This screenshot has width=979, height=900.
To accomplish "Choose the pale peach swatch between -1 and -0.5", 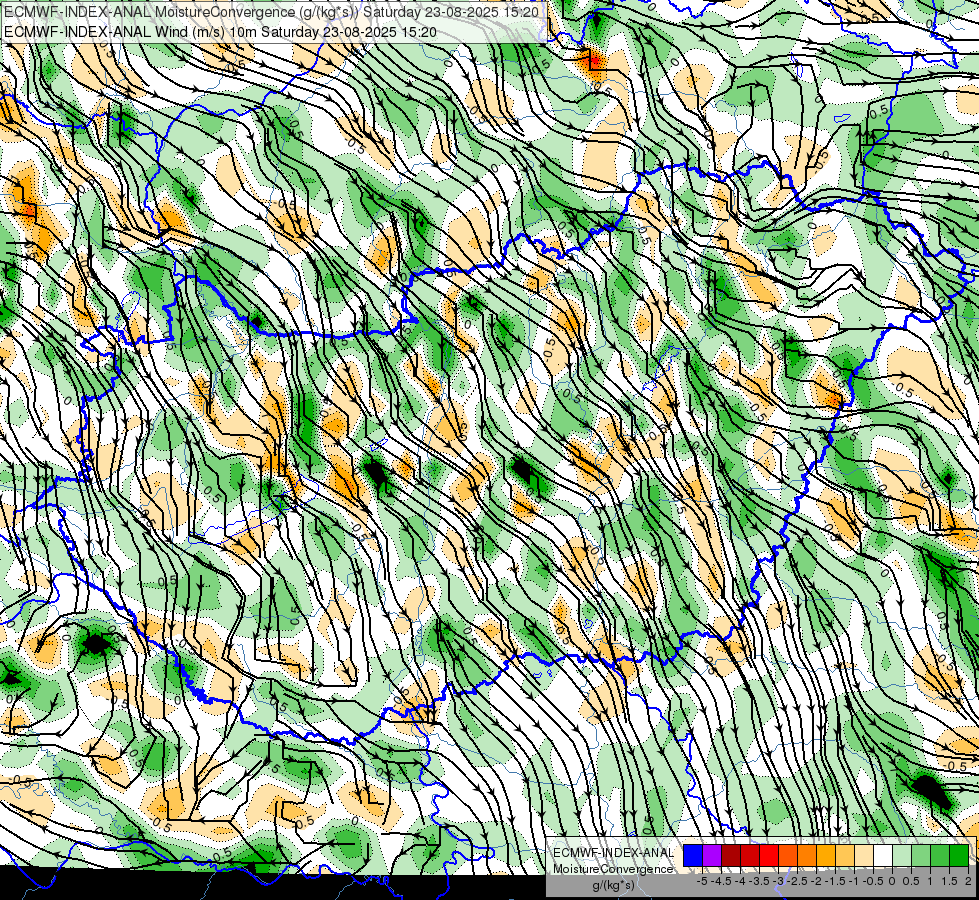I will tap(864, 855).
